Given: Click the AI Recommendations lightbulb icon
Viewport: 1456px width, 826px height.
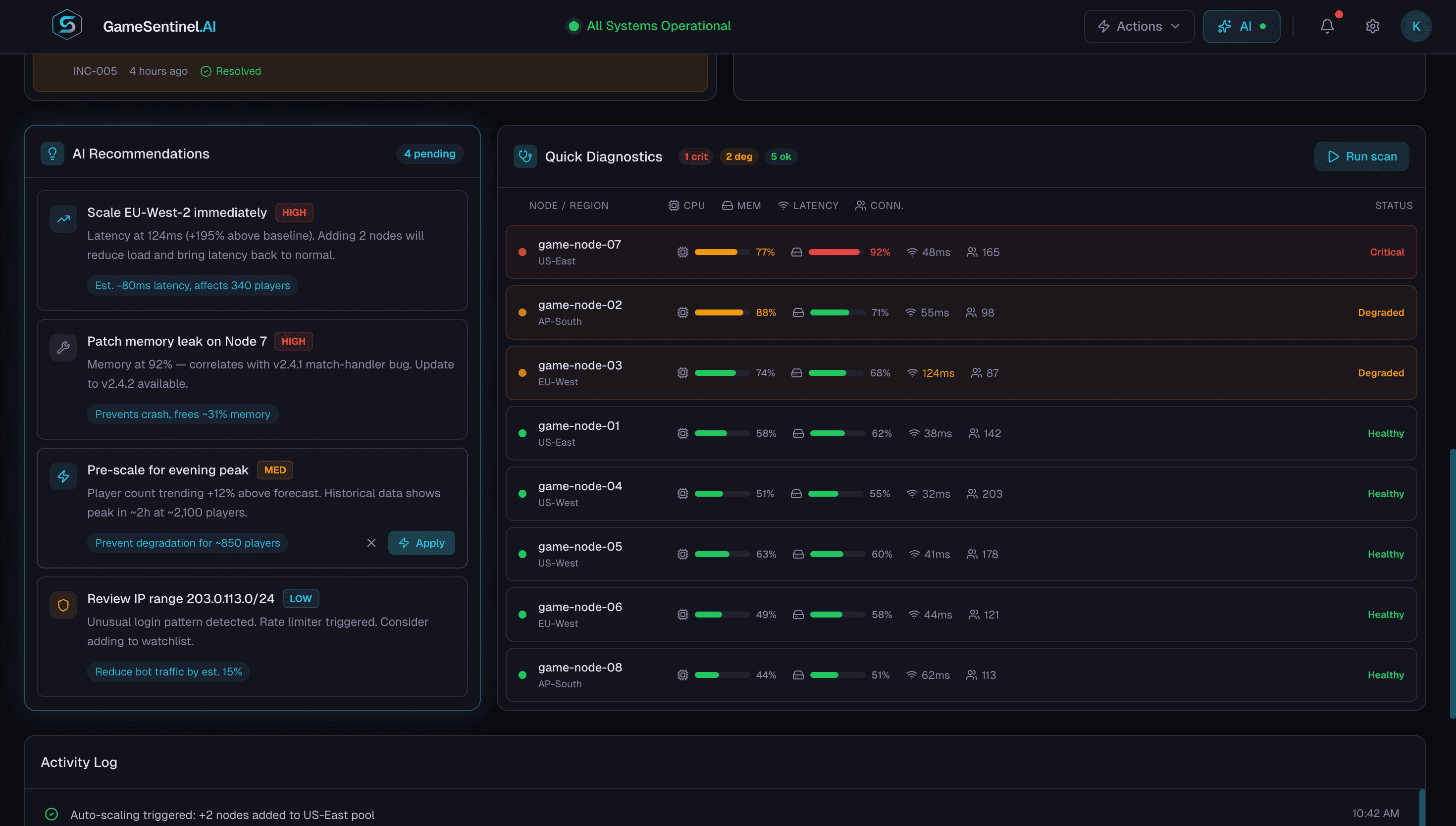Looking at the screenshot, I should [52, 153].
